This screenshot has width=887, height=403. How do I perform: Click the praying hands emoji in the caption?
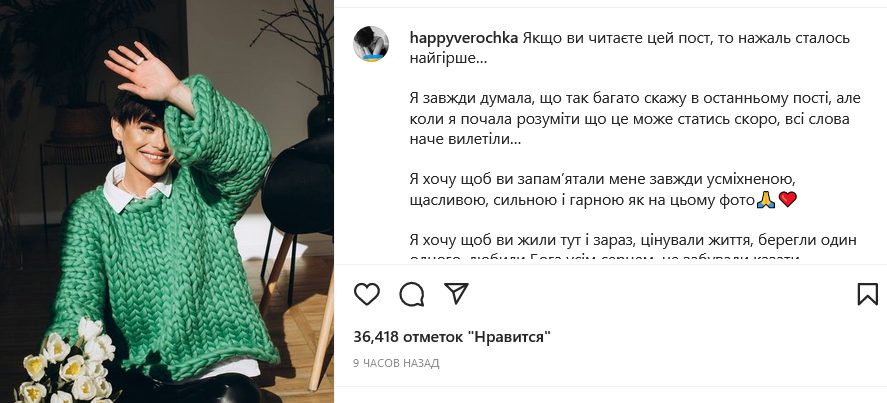pos(765,199)
